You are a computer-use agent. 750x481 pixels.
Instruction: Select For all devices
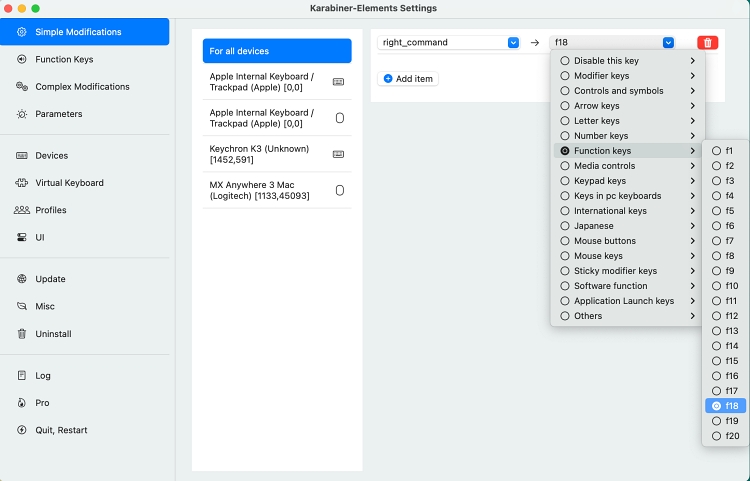pyautogui.click(x=277, y=51)
